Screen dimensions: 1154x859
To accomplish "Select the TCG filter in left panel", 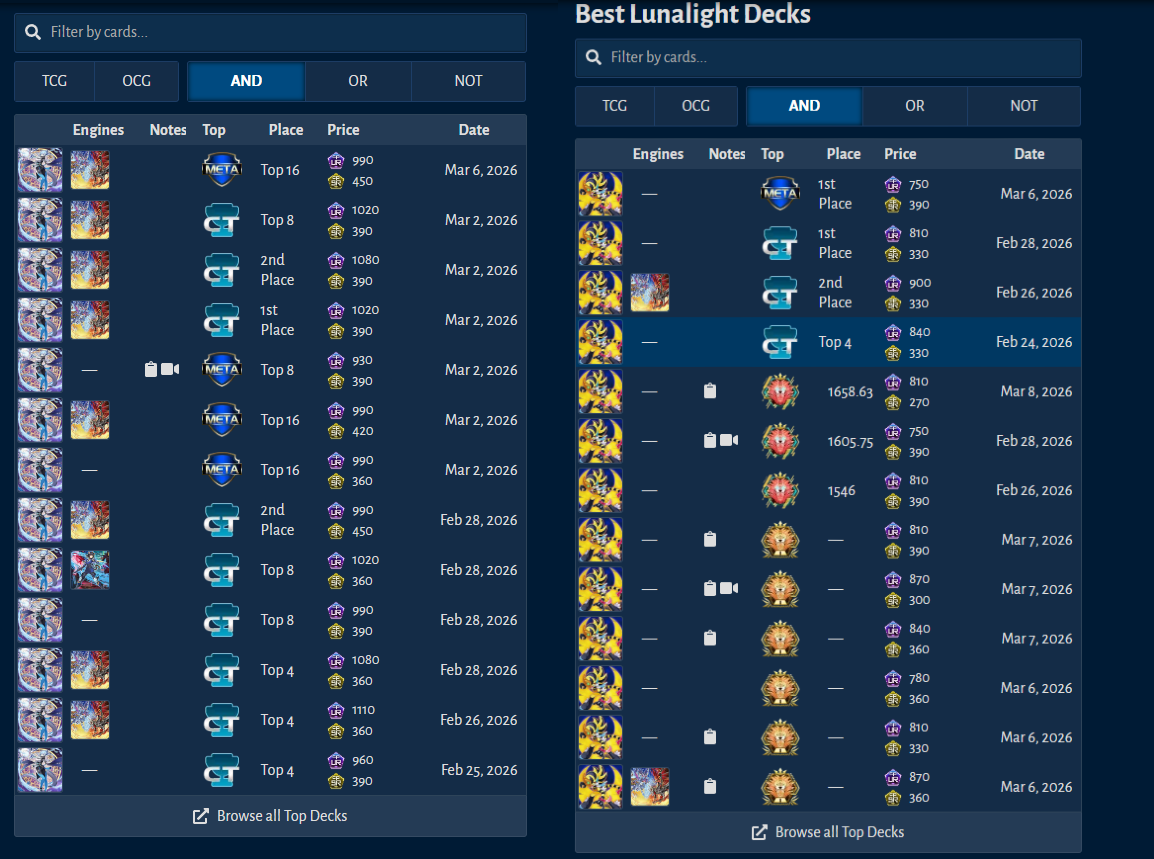I will coord(54,81).
